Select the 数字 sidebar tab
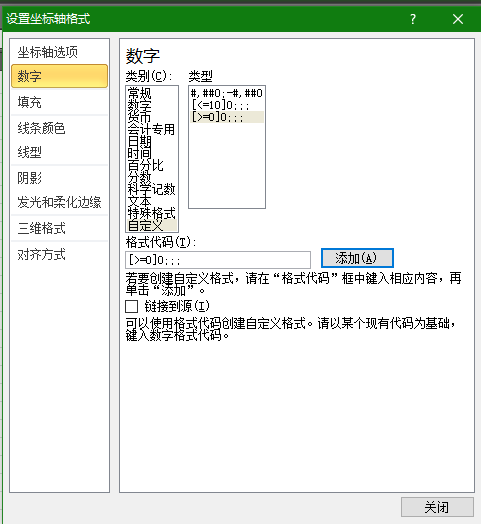The image size is (481, 524). [x=59, y=76]
